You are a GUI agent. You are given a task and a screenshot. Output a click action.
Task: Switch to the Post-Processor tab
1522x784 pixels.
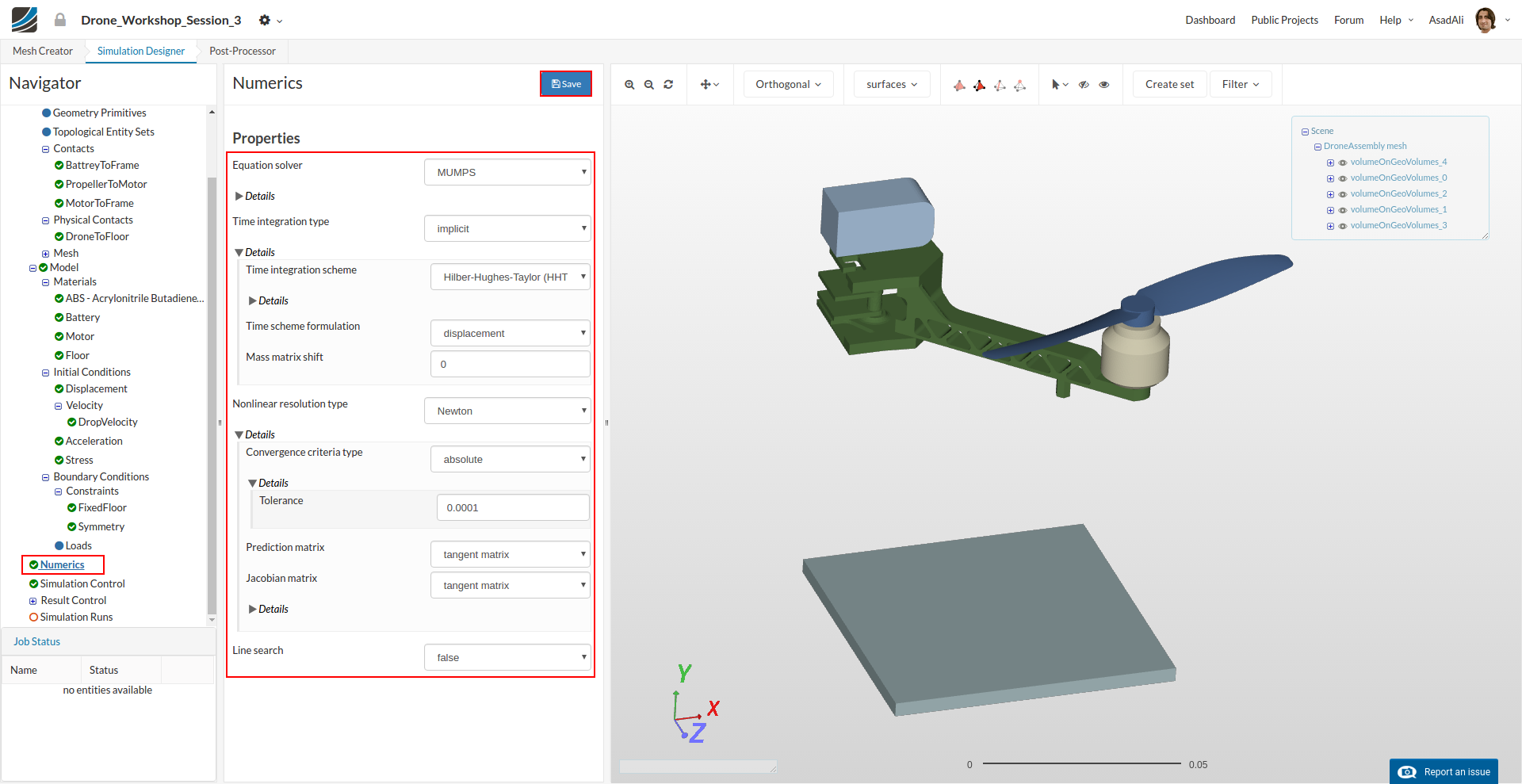pyautogui.click(x=243, y=51)
